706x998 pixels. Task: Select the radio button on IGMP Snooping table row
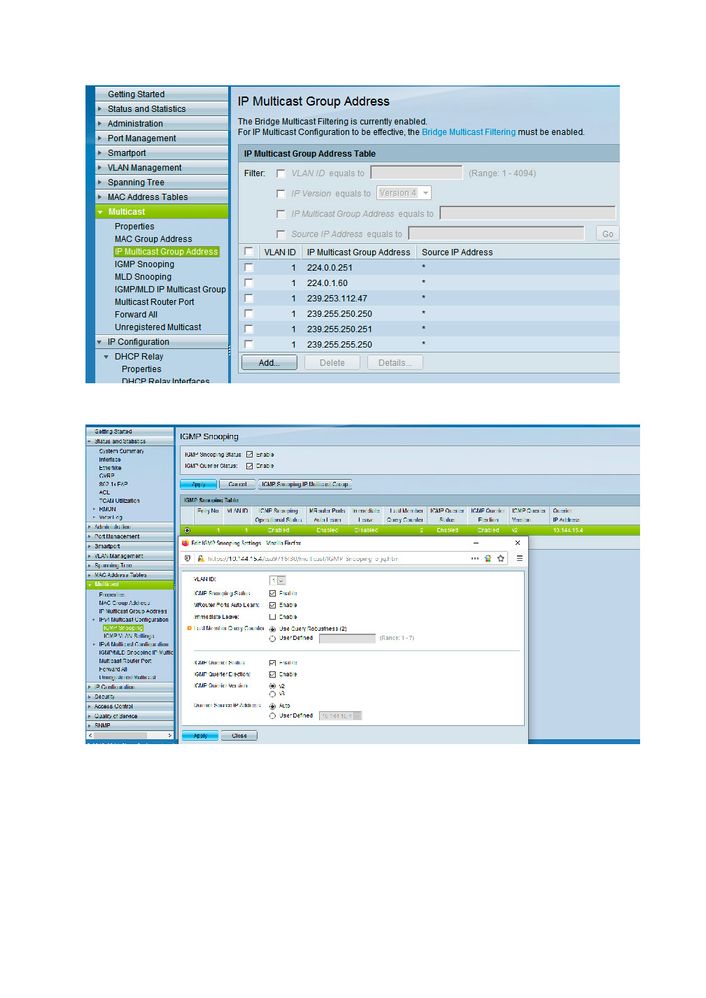[187, 530]
